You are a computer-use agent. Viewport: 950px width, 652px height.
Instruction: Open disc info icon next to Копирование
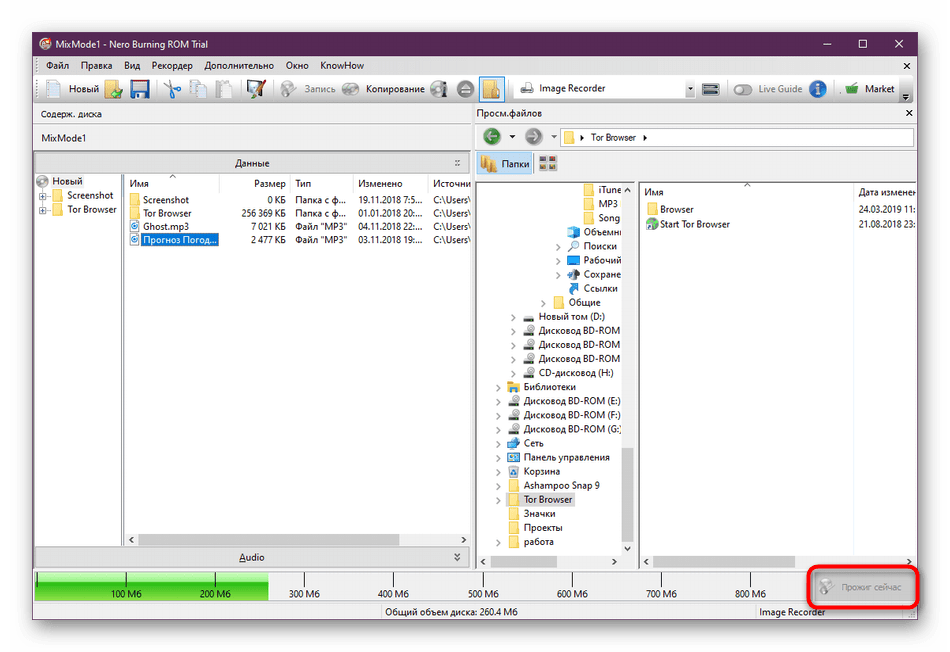(x=439, y=89)
